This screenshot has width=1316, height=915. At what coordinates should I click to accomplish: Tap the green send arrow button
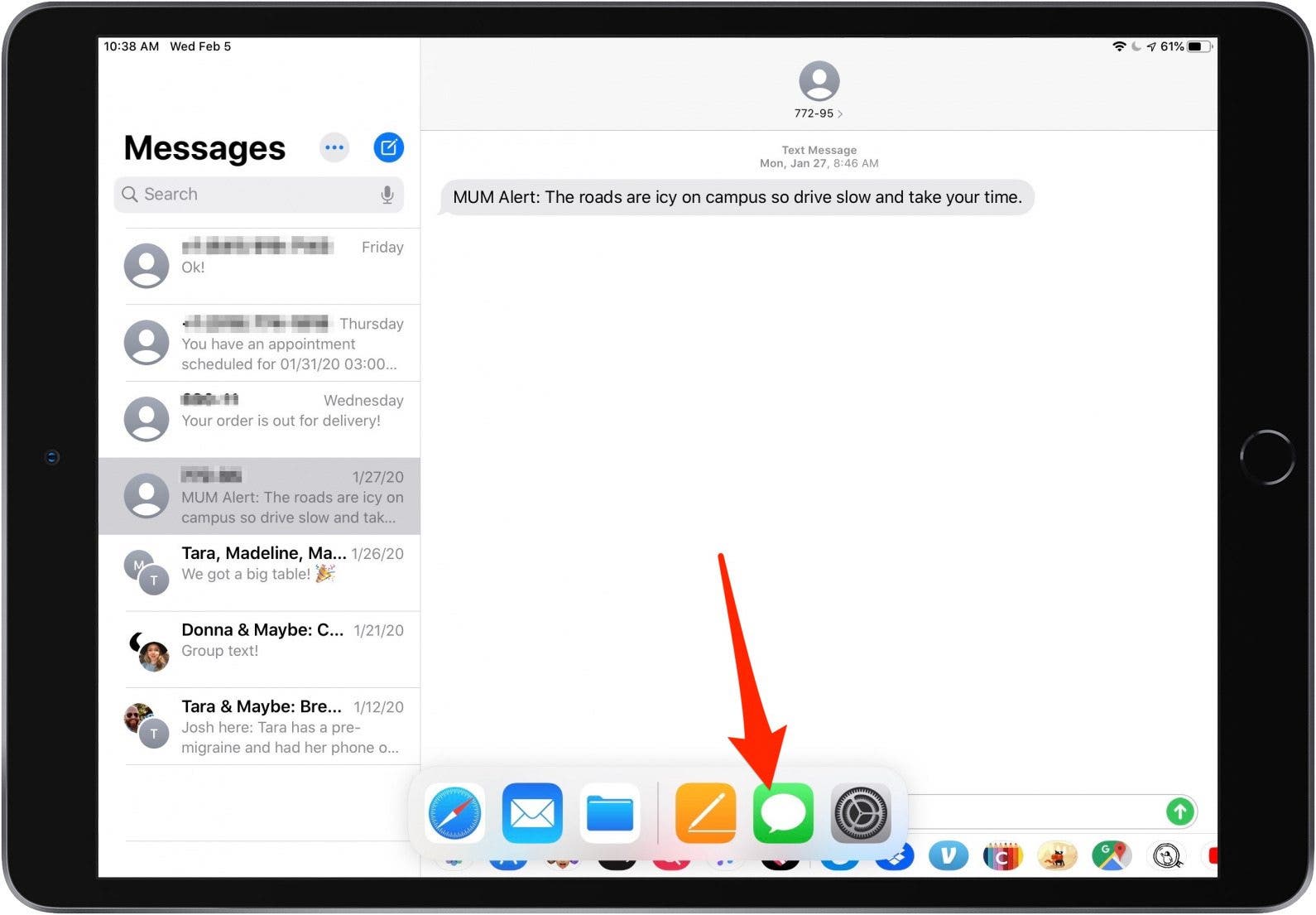[x=1180, y=811]
